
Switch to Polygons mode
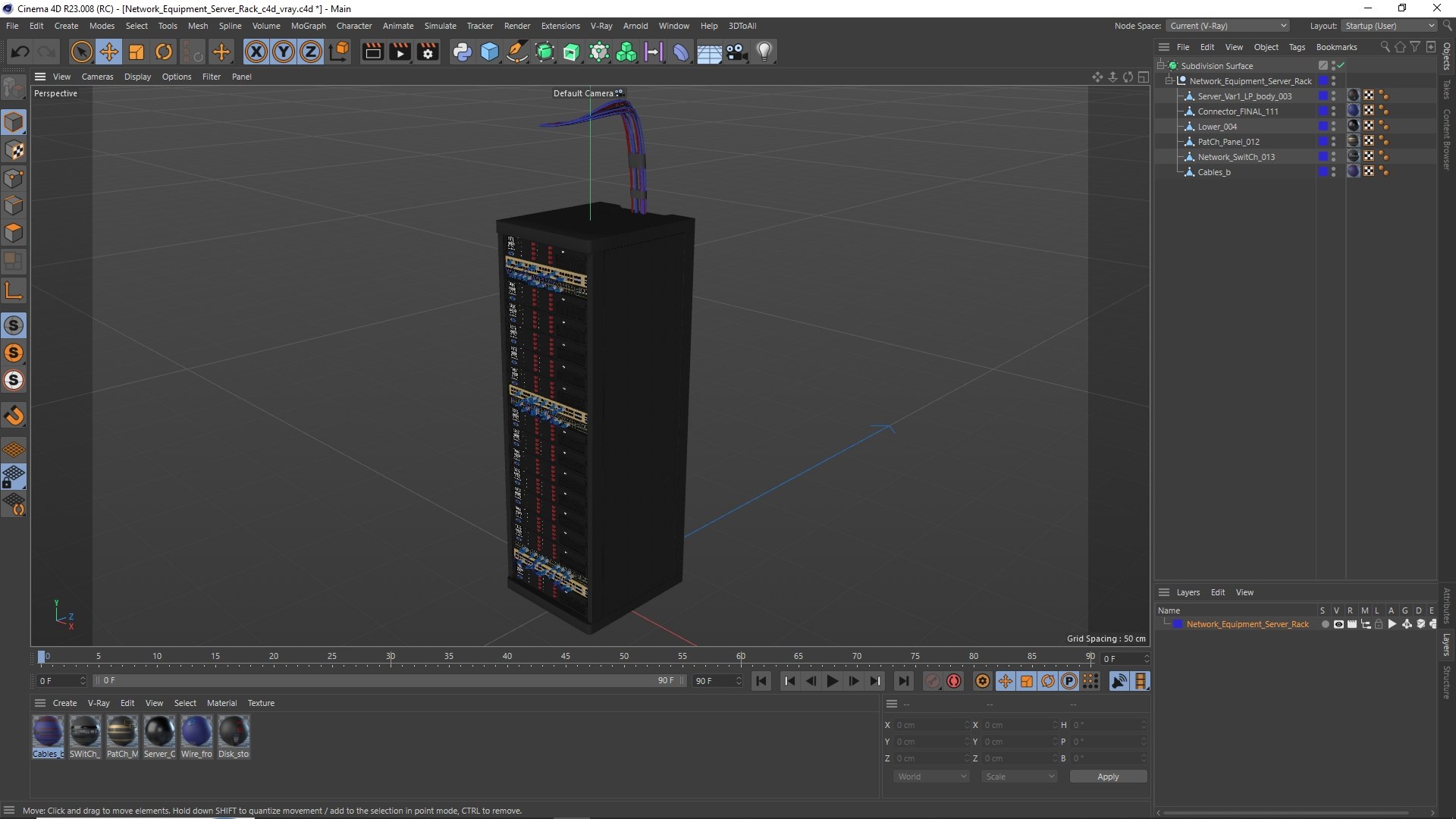(x=14, y=233)
